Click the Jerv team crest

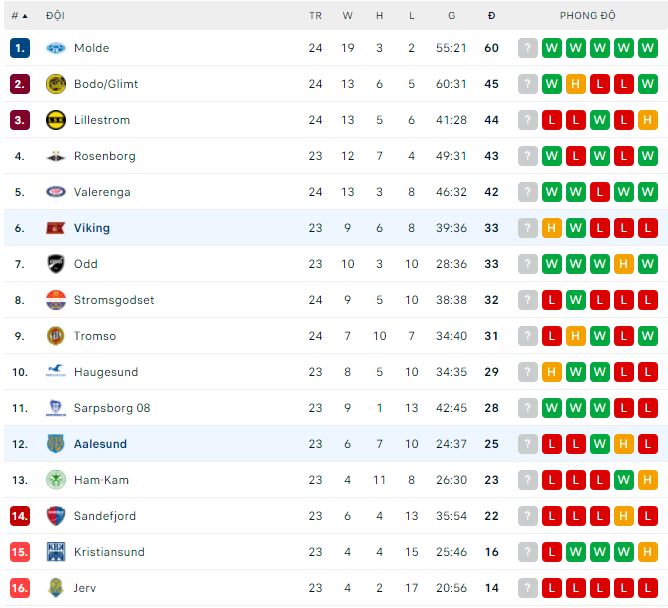56,588
